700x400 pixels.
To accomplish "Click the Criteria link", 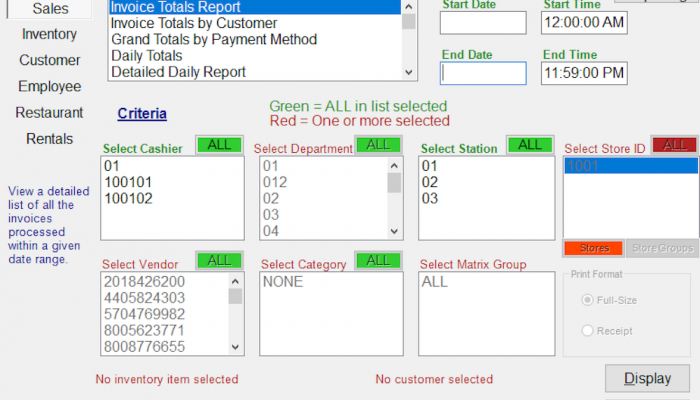I will pos(142,114).
